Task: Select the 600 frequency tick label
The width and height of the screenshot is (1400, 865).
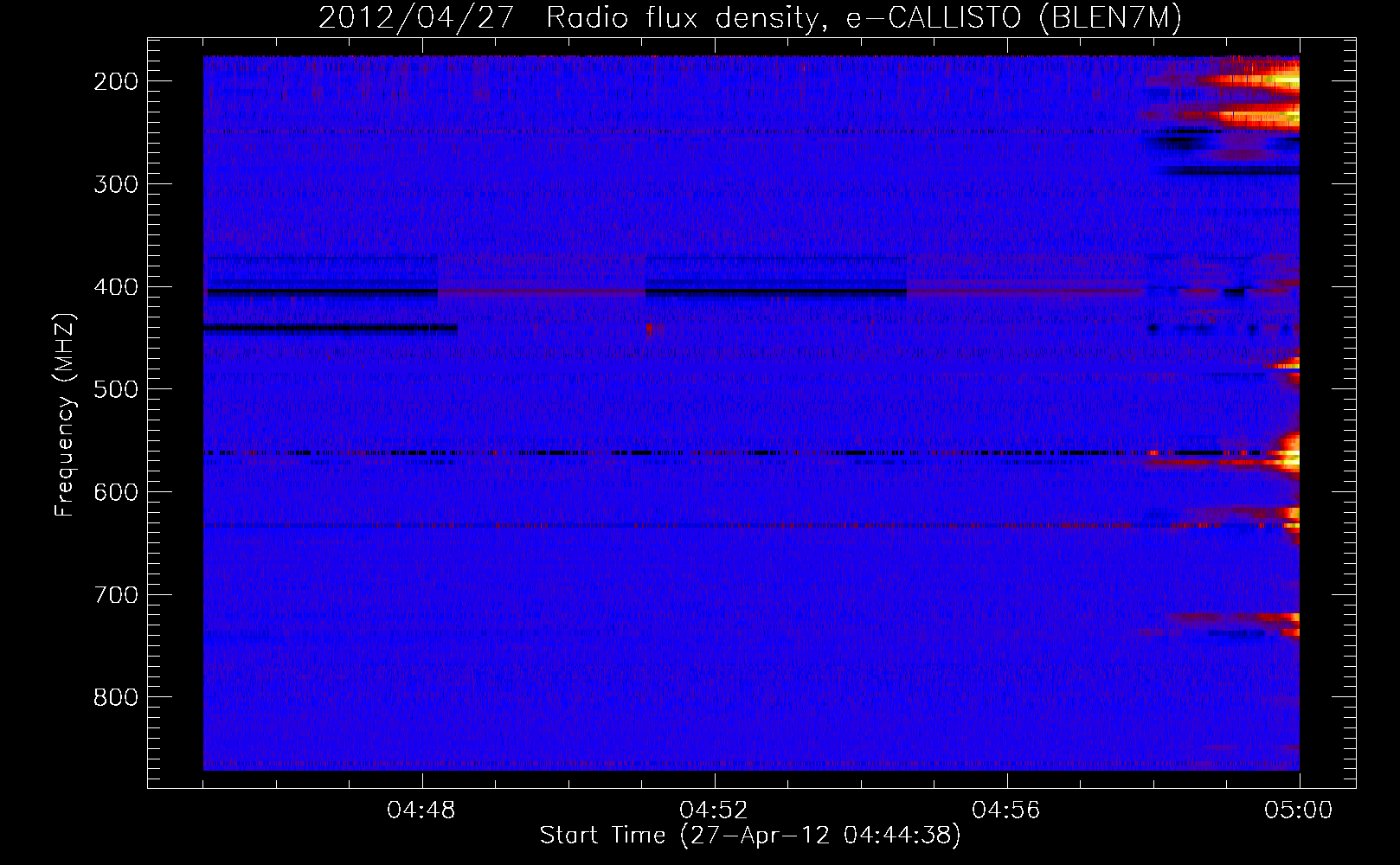Action: pos(116,492)
